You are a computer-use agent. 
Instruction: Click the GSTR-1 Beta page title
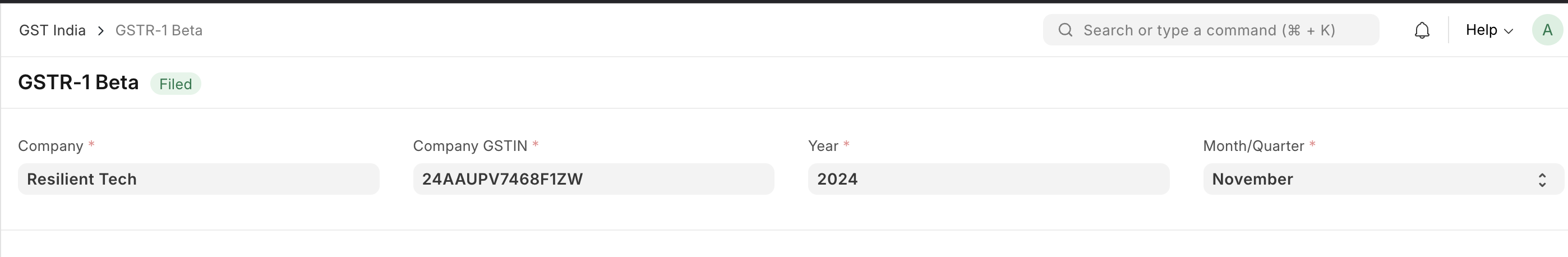click(x=79, y=82)
